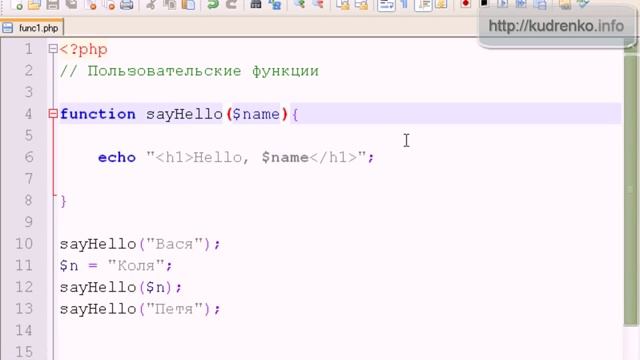
Task: Select the func1.php document tab
Action: tap(32, 28)
